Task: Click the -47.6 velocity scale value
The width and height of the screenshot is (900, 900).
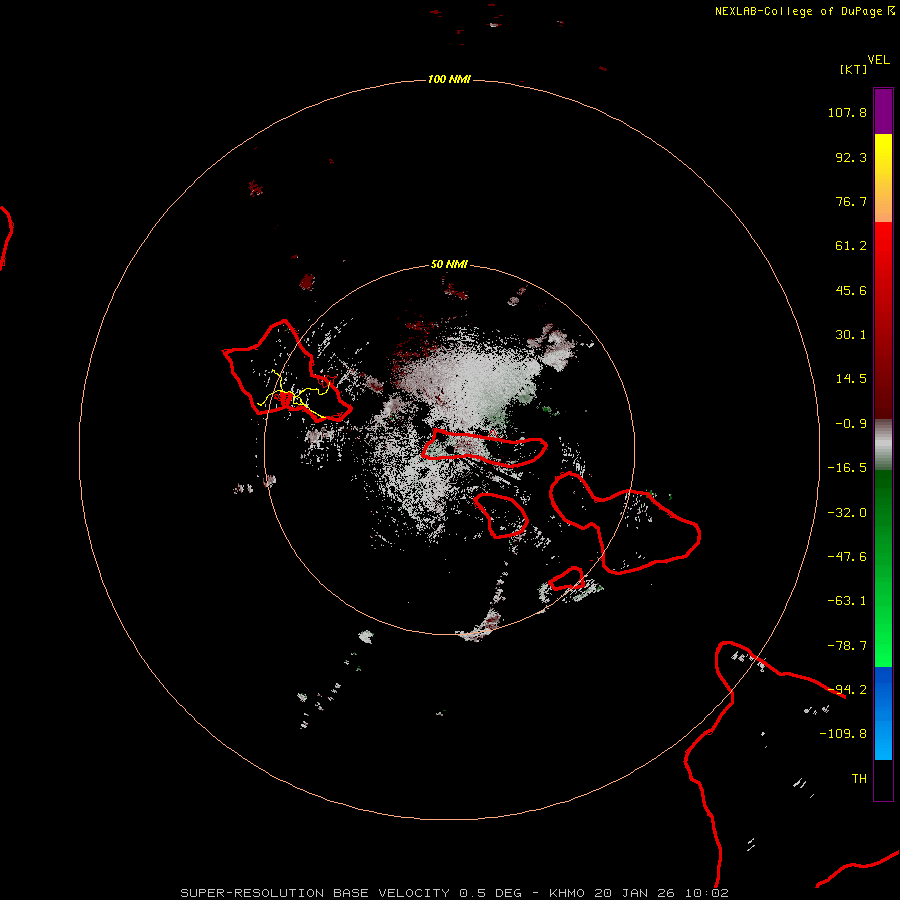Action: tap(847, 557)
